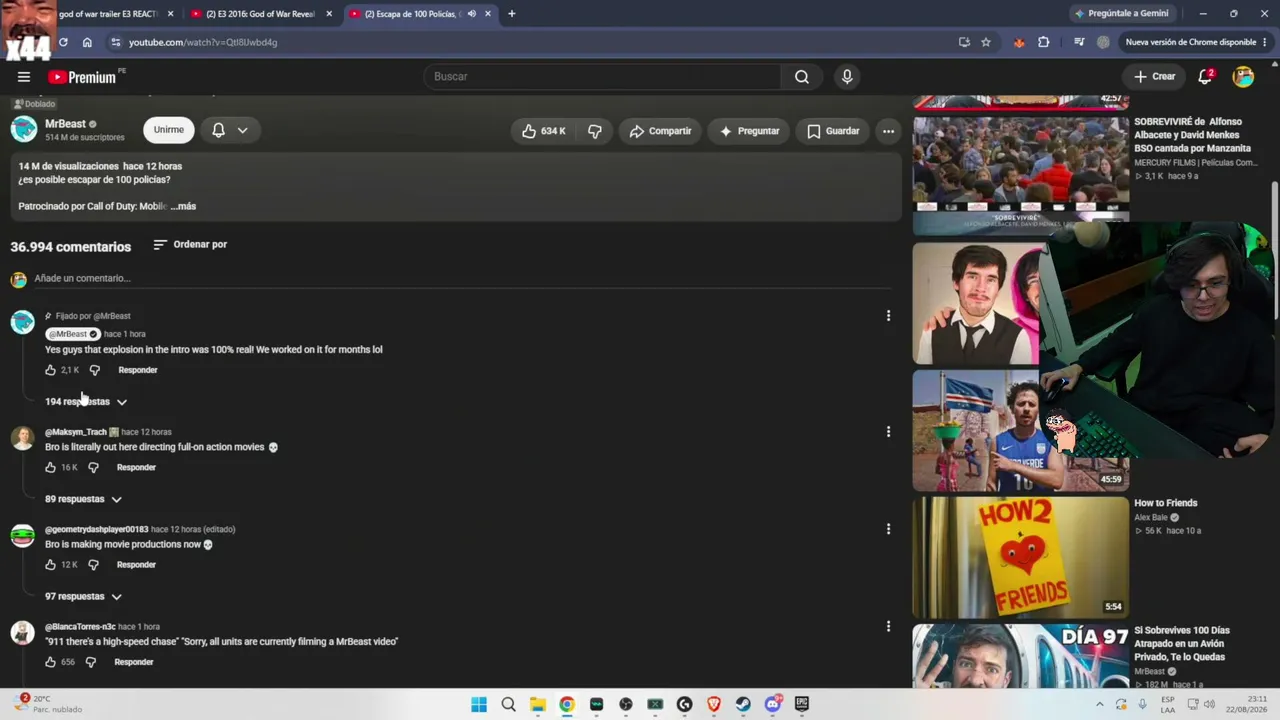Reply to the Maksym_Trach comment
The height and width of the screenshot is (720, 1280).
click(x=136, y=467)
